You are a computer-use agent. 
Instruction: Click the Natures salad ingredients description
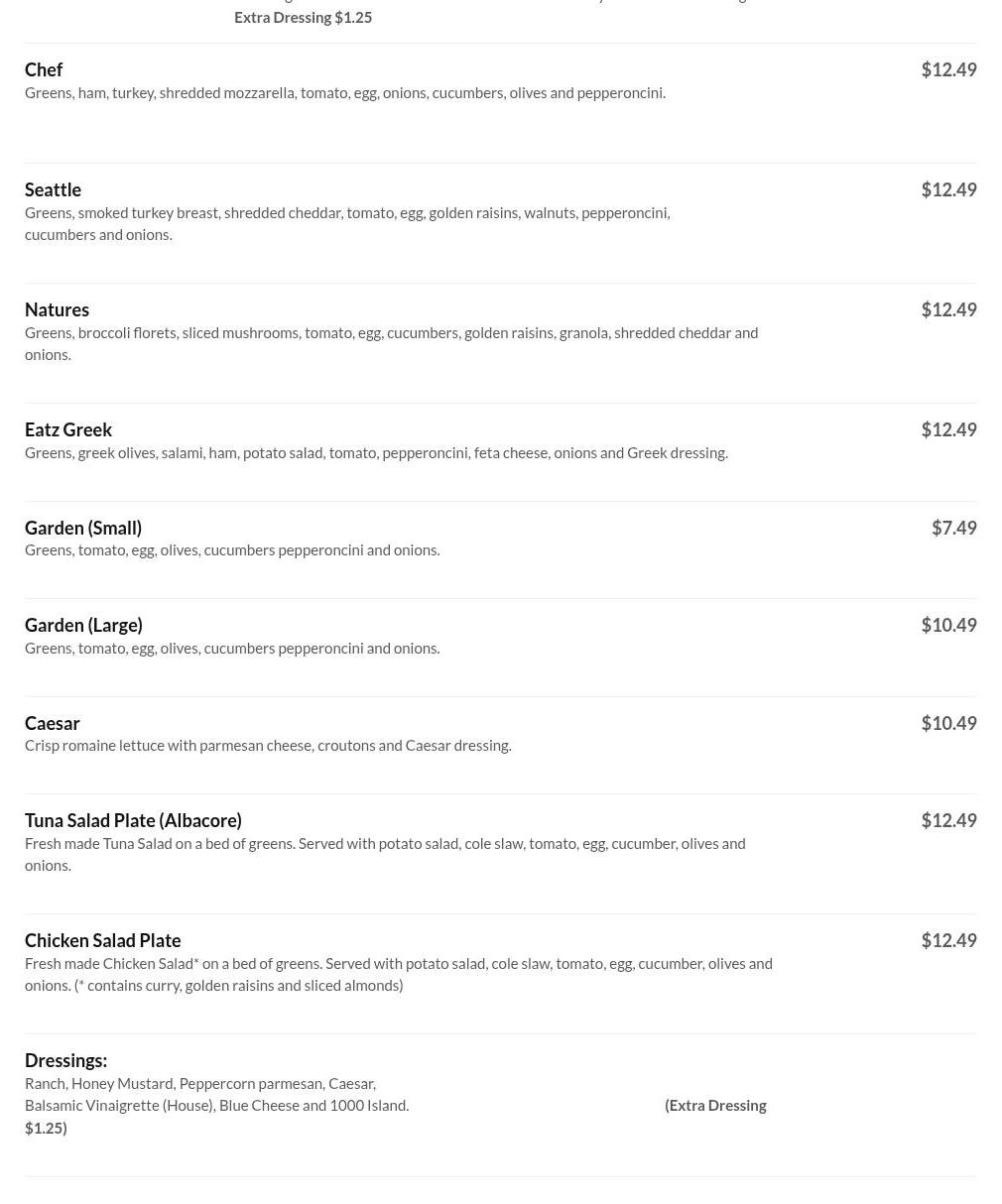(x=391, y=343)
